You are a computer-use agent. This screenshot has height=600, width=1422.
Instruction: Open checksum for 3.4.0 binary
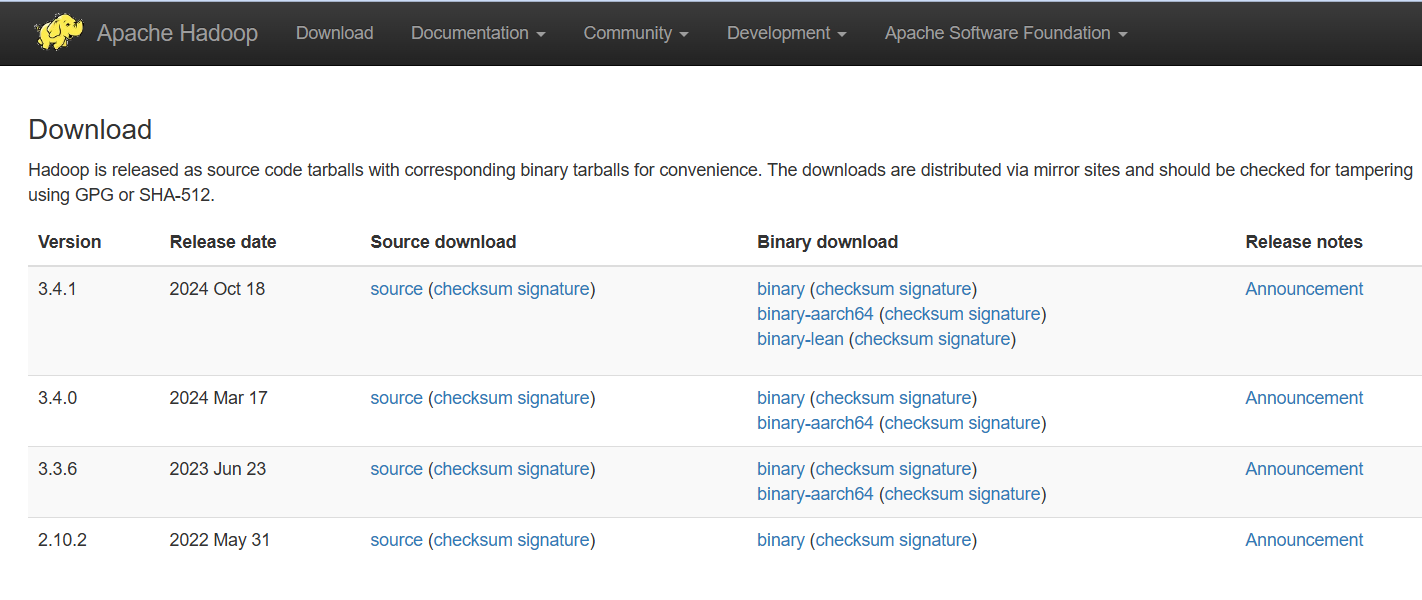coord(855,398)
